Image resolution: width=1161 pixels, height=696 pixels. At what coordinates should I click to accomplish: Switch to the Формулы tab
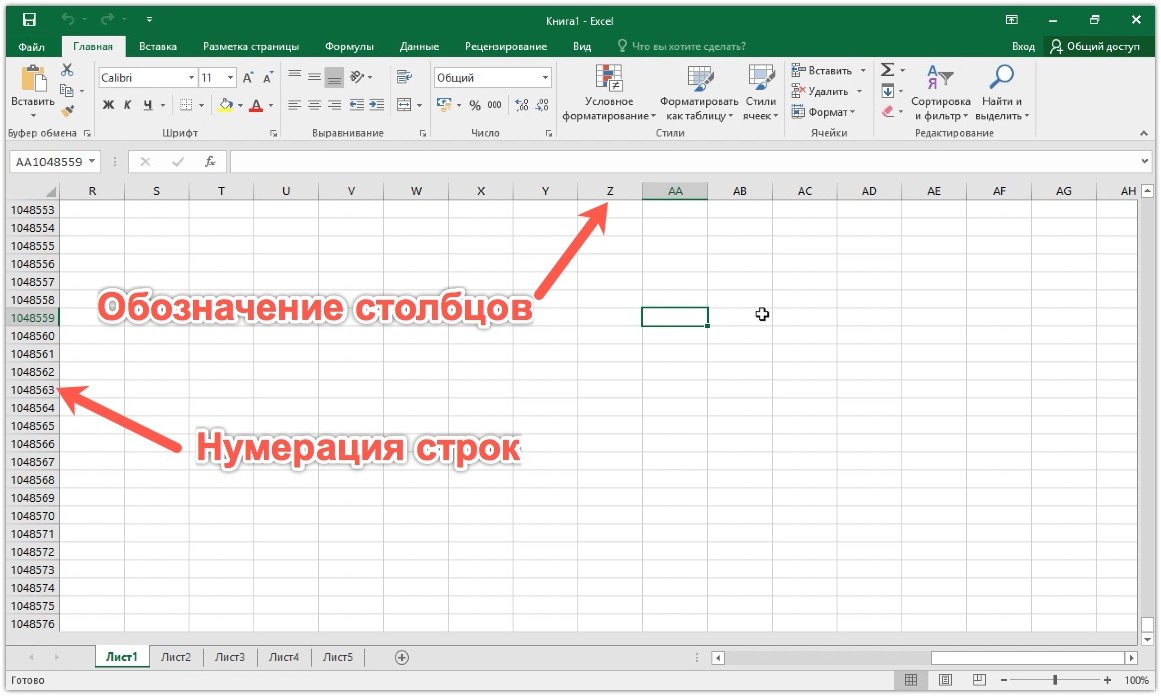point(349,46)
